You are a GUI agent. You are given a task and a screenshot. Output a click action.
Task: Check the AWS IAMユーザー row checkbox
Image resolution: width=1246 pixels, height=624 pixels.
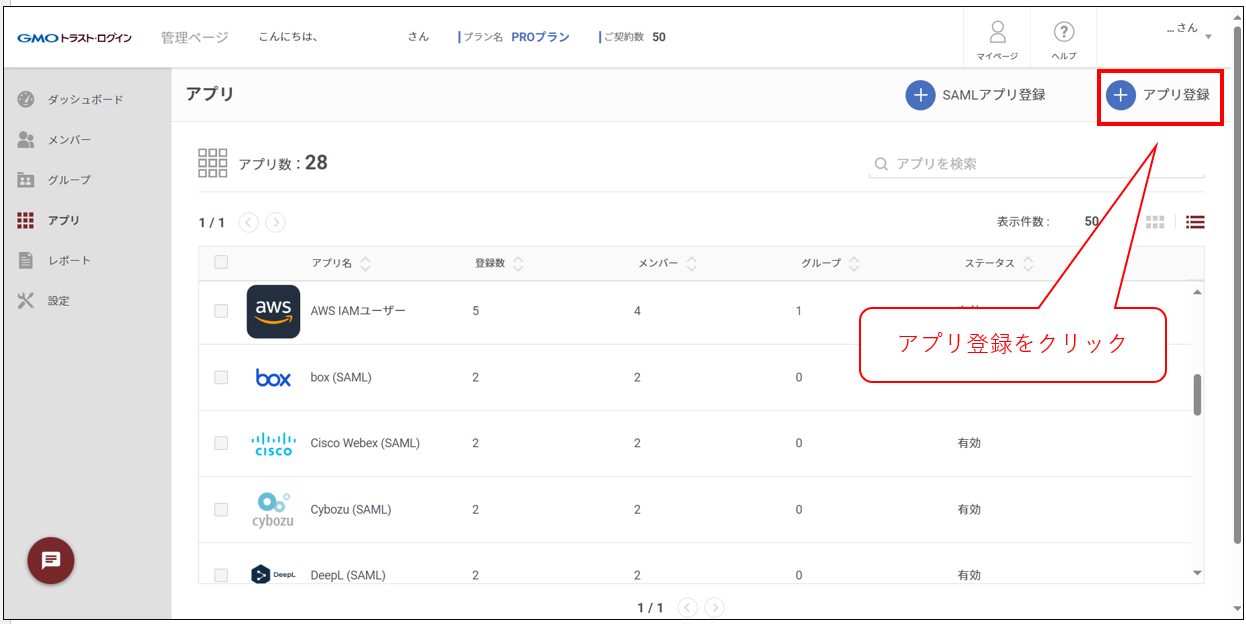221,311
